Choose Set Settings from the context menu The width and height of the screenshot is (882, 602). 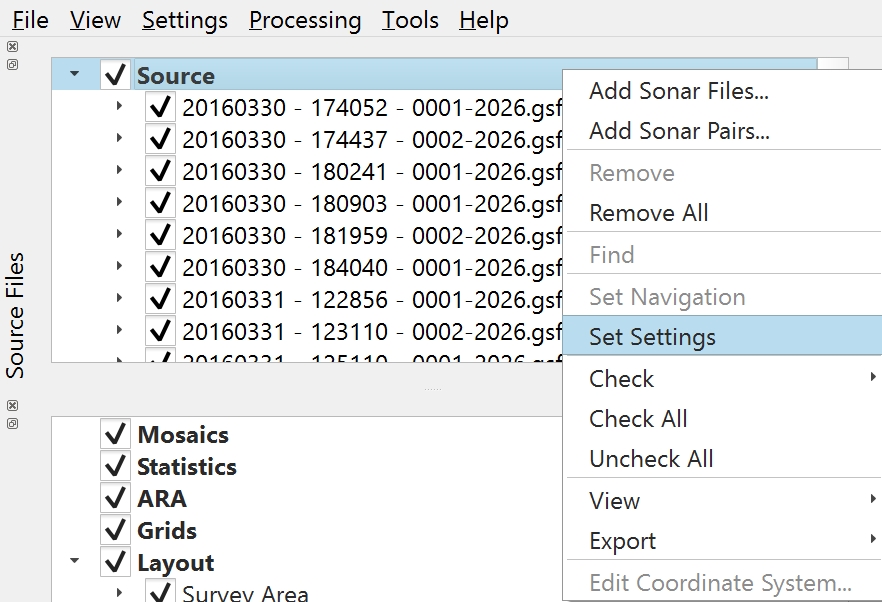pyautogui.click(x=652, y=337)
